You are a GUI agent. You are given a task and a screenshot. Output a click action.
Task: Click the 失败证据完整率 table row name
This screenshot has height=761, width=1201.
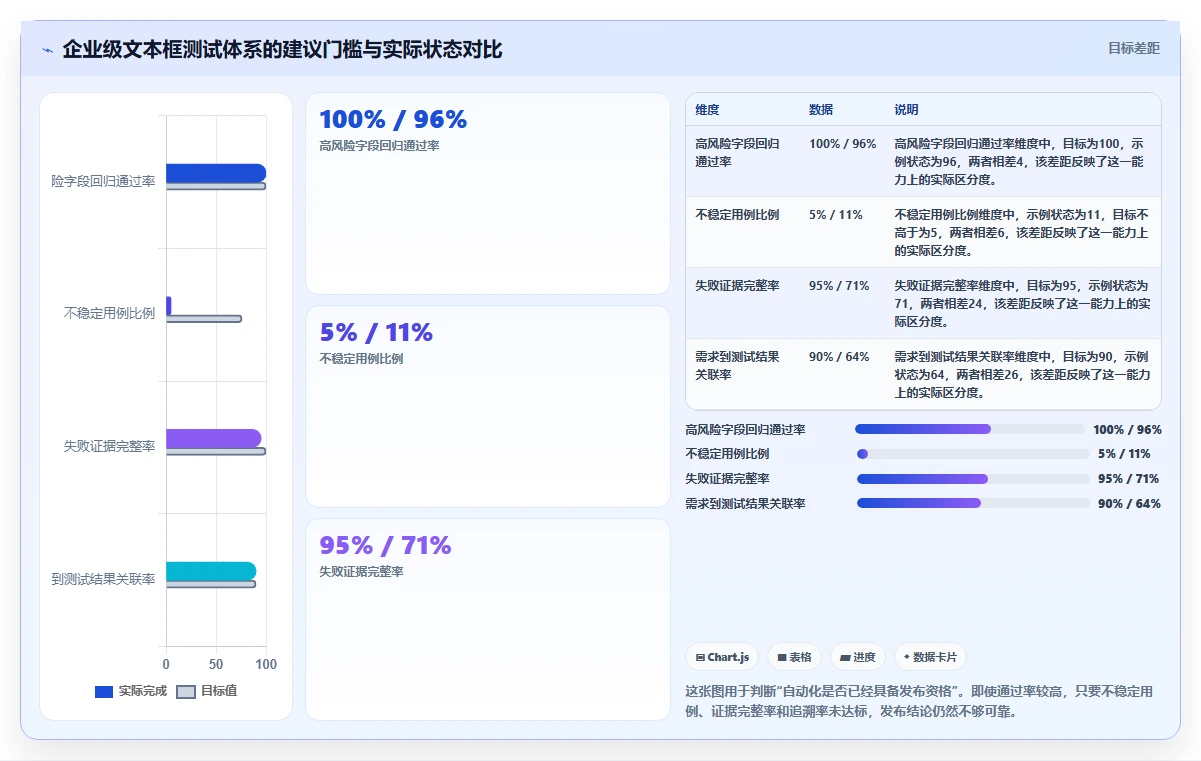pos(737,286)
